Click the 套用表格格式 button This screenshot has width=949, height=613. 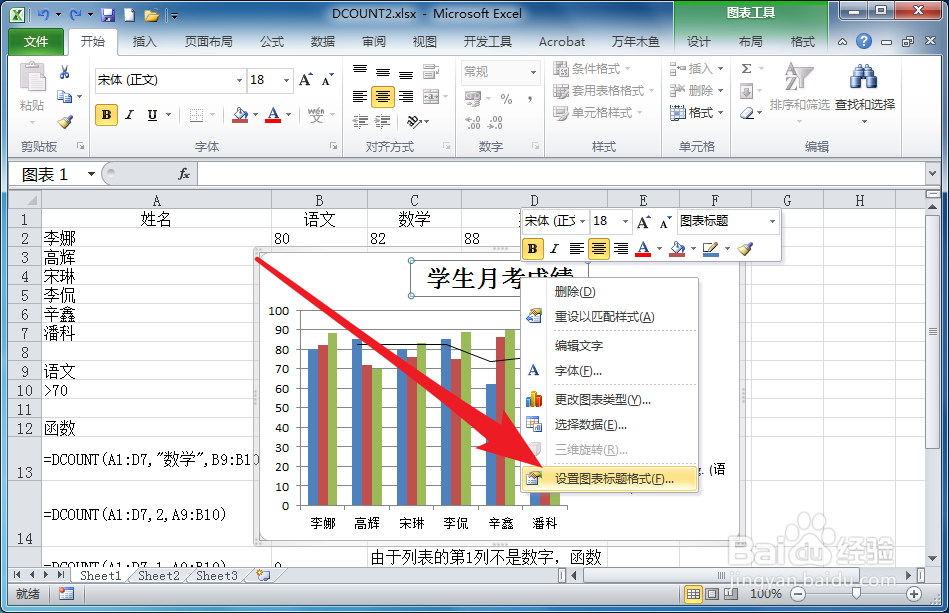point(603,91)
